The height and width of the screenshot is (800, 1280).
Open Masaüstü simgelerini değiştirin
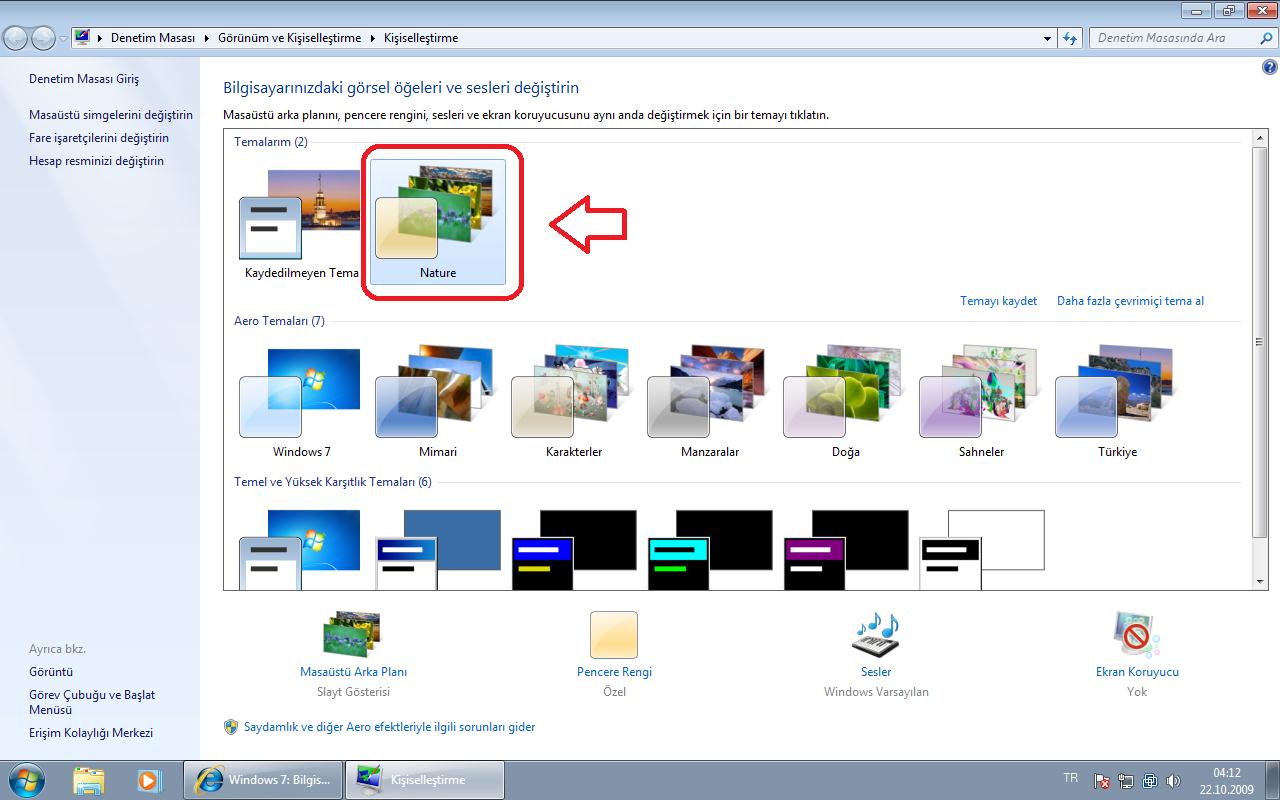click(111, 115)
